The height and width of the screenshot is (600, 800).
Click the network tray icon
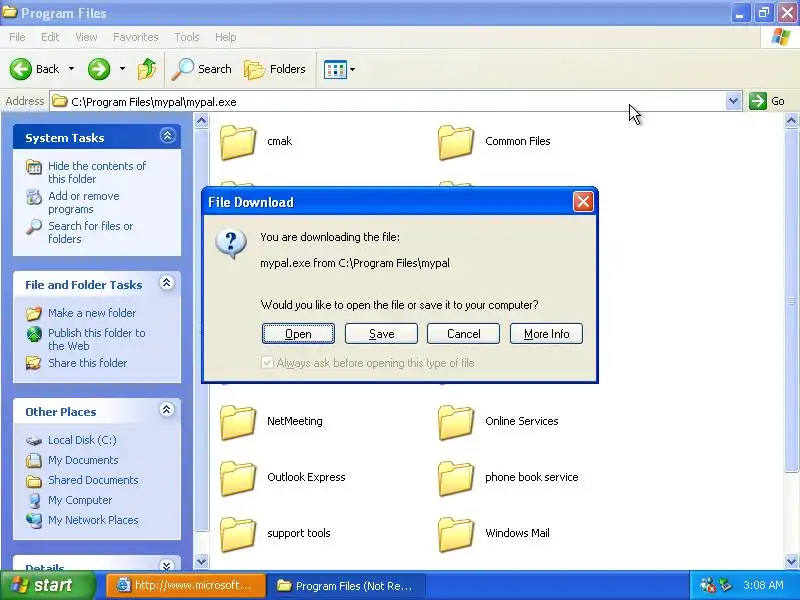pyautogui.click(x=708, y=585)
